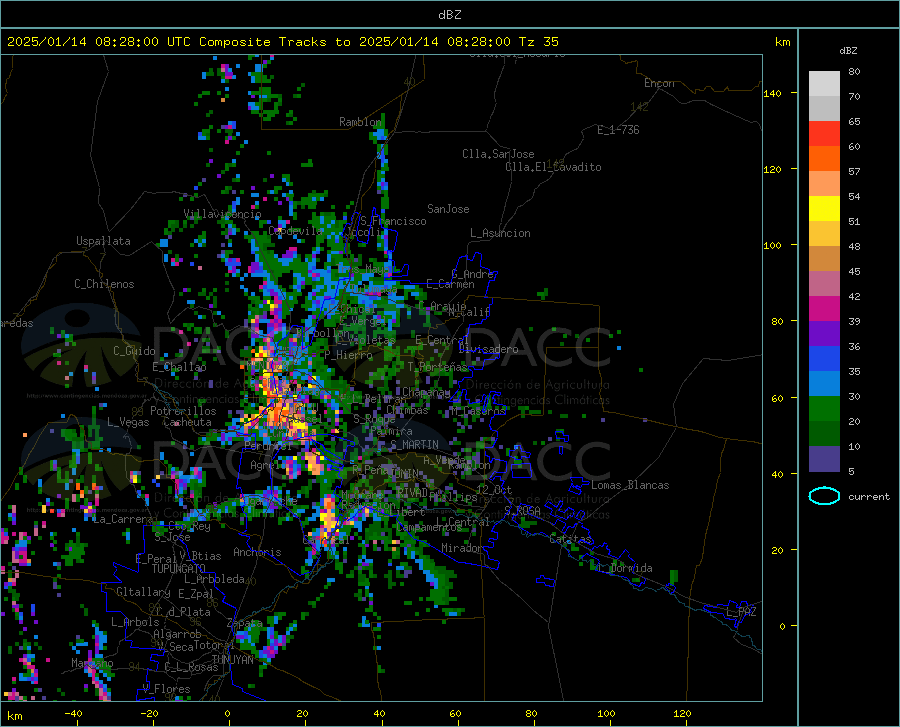Click the 'Clla.El_Cavadito' label

click(553, 167)
